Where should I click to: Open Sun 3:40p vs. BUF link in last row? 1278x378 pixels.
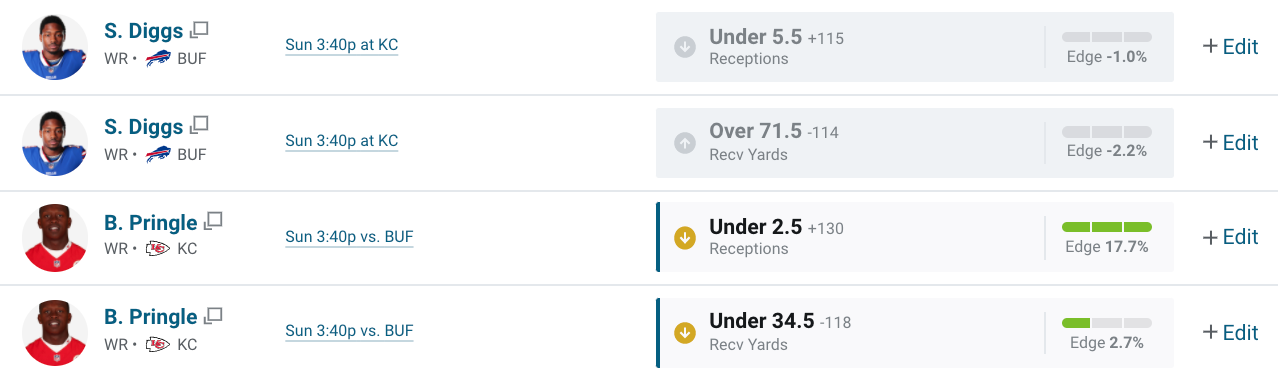pos(349,331)
